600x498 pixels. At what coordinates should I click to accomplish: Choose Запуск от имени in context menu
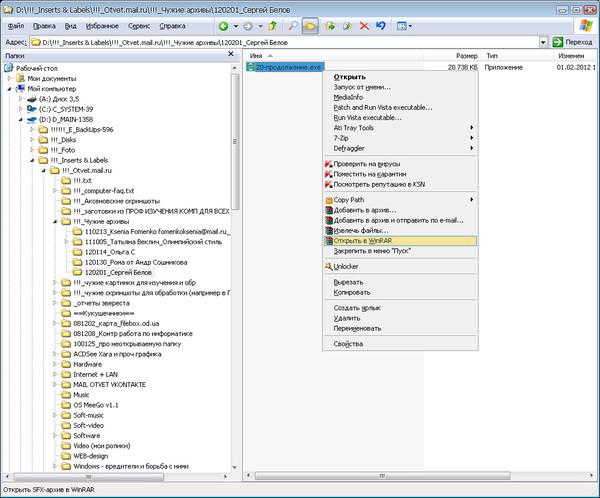[400, 87]
